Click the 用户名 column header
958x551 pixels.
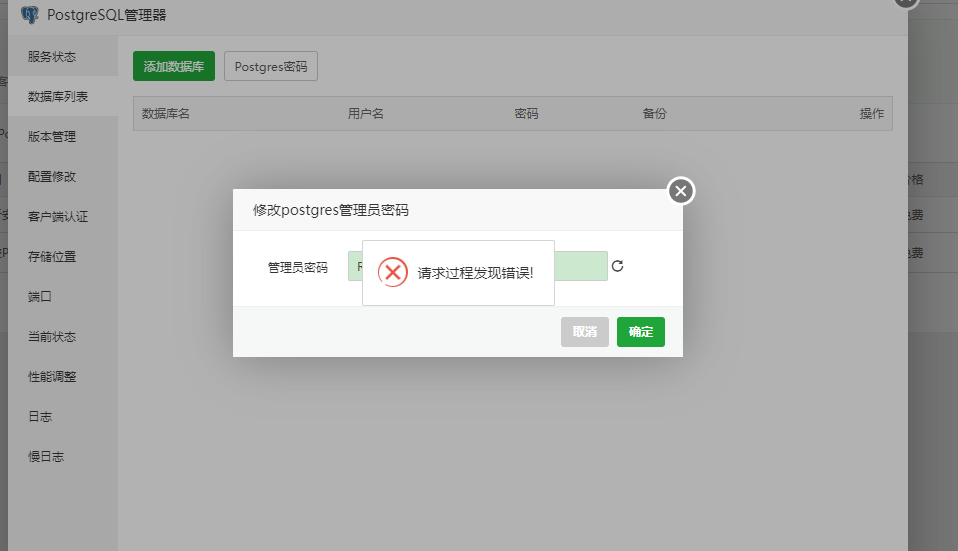[x=365, y=114]
